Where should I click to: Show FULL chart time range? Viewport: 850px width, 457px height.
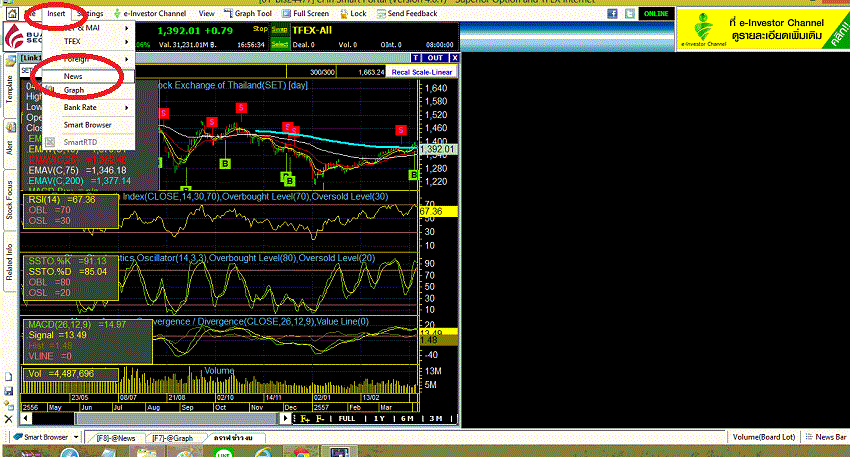coord(346,419)
